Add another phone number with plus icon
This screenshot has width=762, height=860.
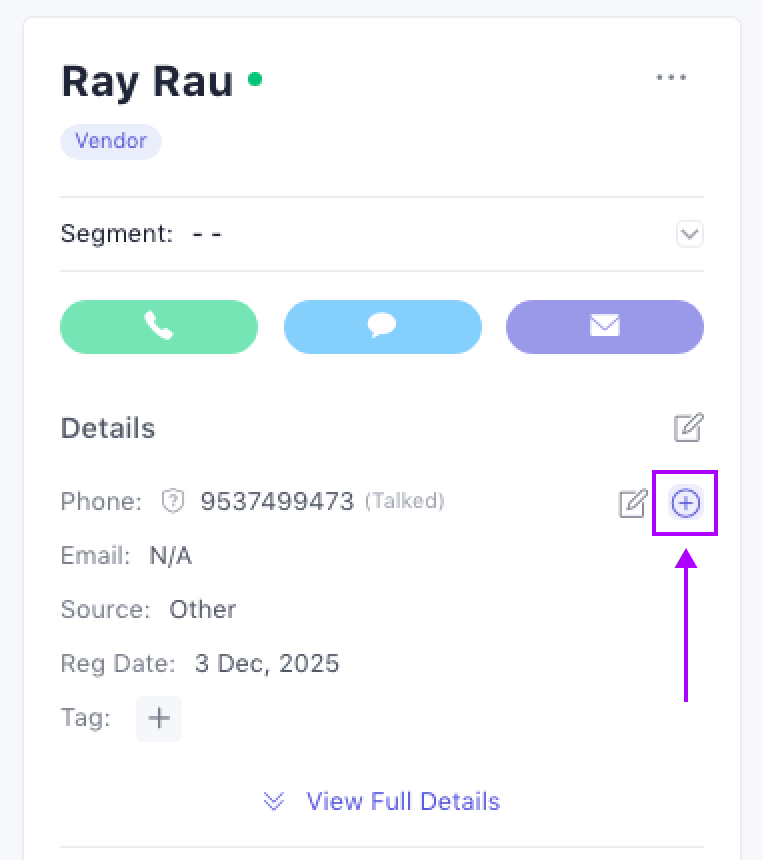pos(685,503)
